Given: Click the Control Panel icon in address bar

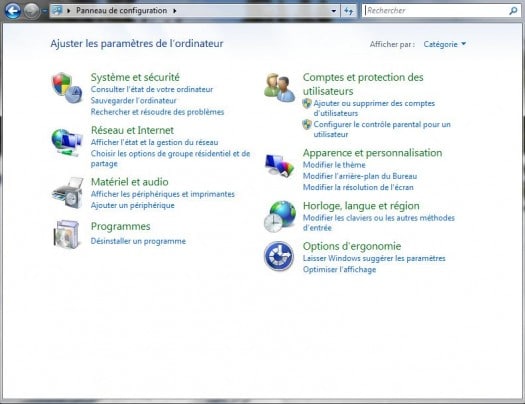Looking at the screenshot, I should pyautogui.click(x=57, y=10).
